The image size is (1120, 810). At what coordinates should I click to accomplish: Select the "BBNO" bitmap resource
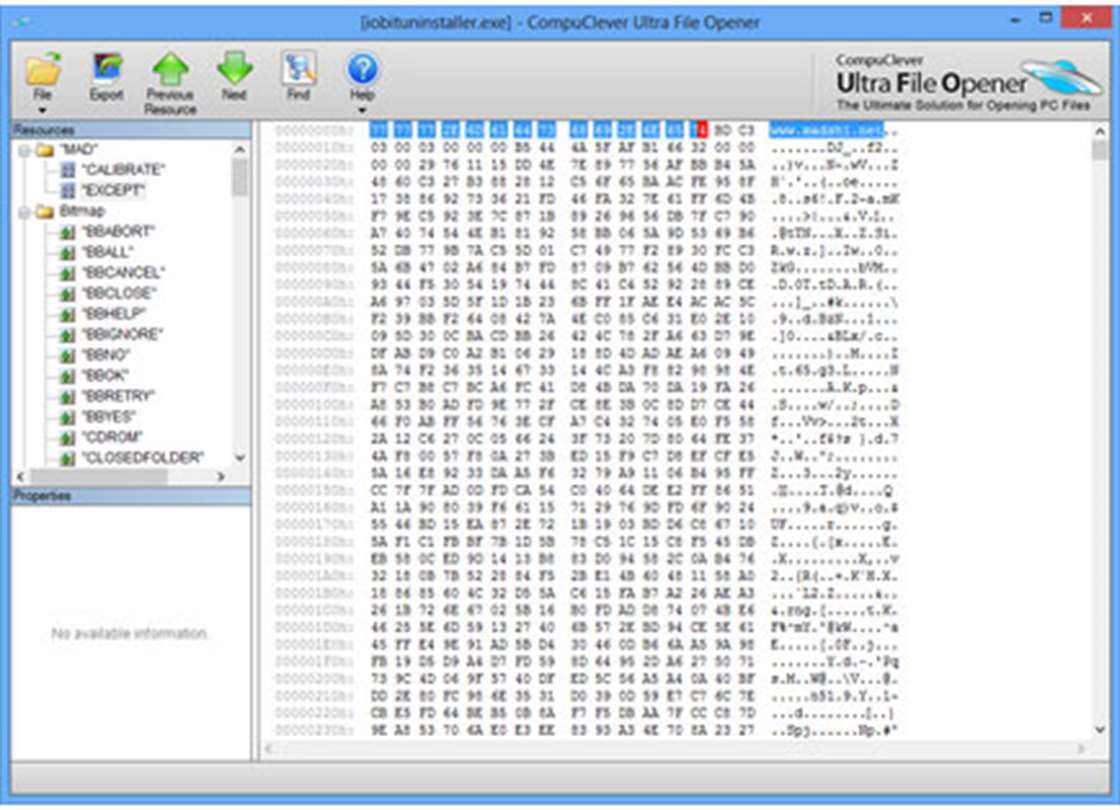(x=106, y=355)
